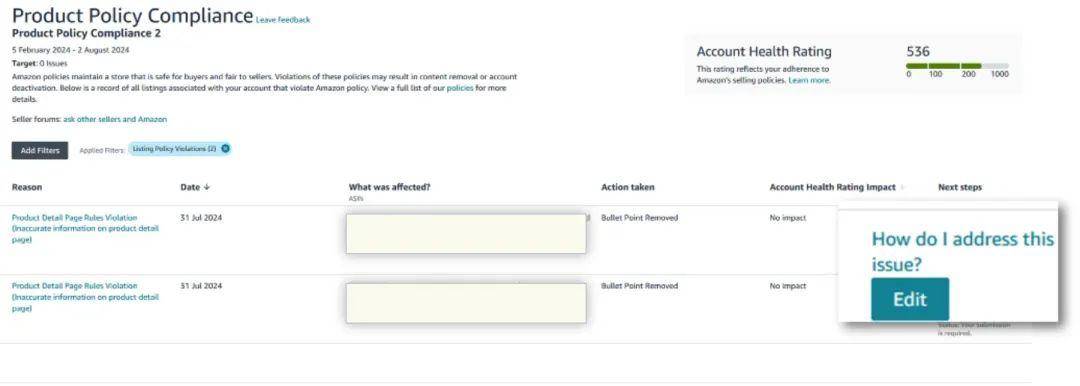Screen dimensions: 1080x386
Task: Click the Account Health Rating progress bar
Action: [x=957, y=65]
